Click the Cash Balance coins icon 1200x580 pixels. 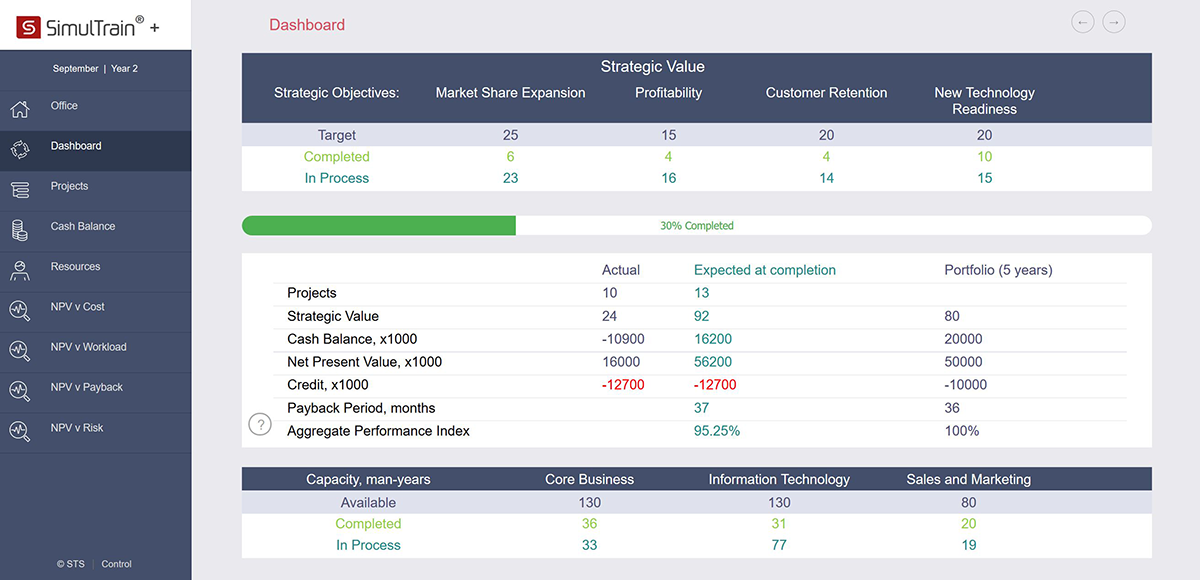pos(20,229)
